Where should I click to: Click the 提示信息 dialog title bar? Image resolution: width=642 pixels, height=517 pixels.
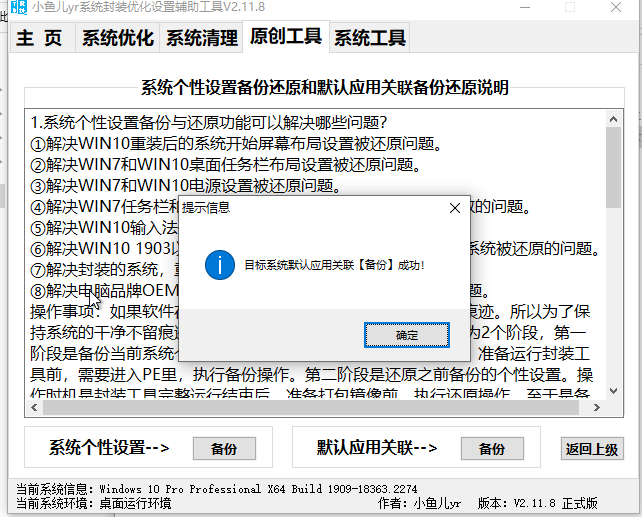click(x=300, y=207)
